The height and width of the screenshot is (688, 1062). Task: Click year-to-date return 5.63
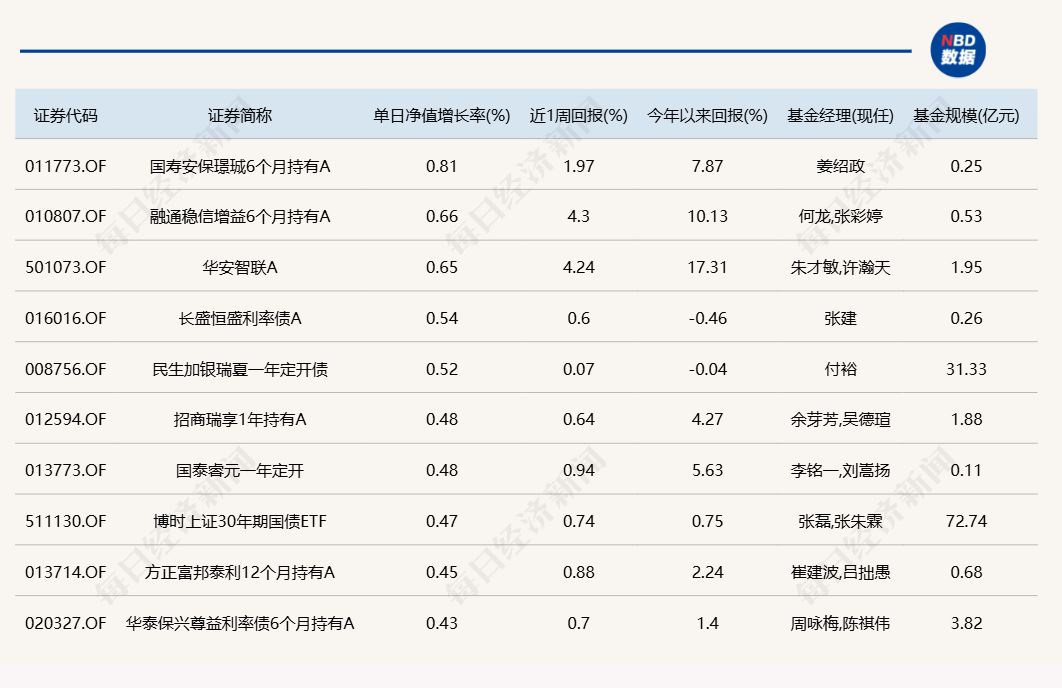(x=708, y=471)
